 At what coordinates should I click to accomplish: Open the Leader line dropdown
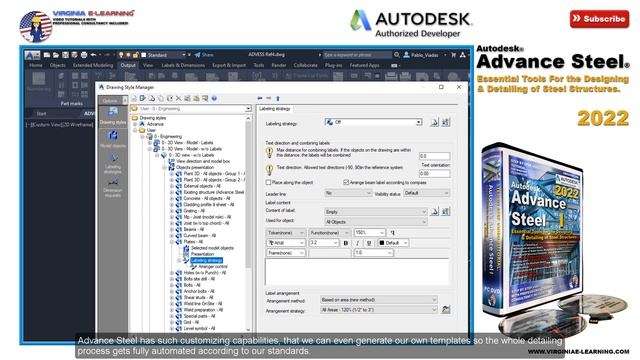(x=348, y=193)
